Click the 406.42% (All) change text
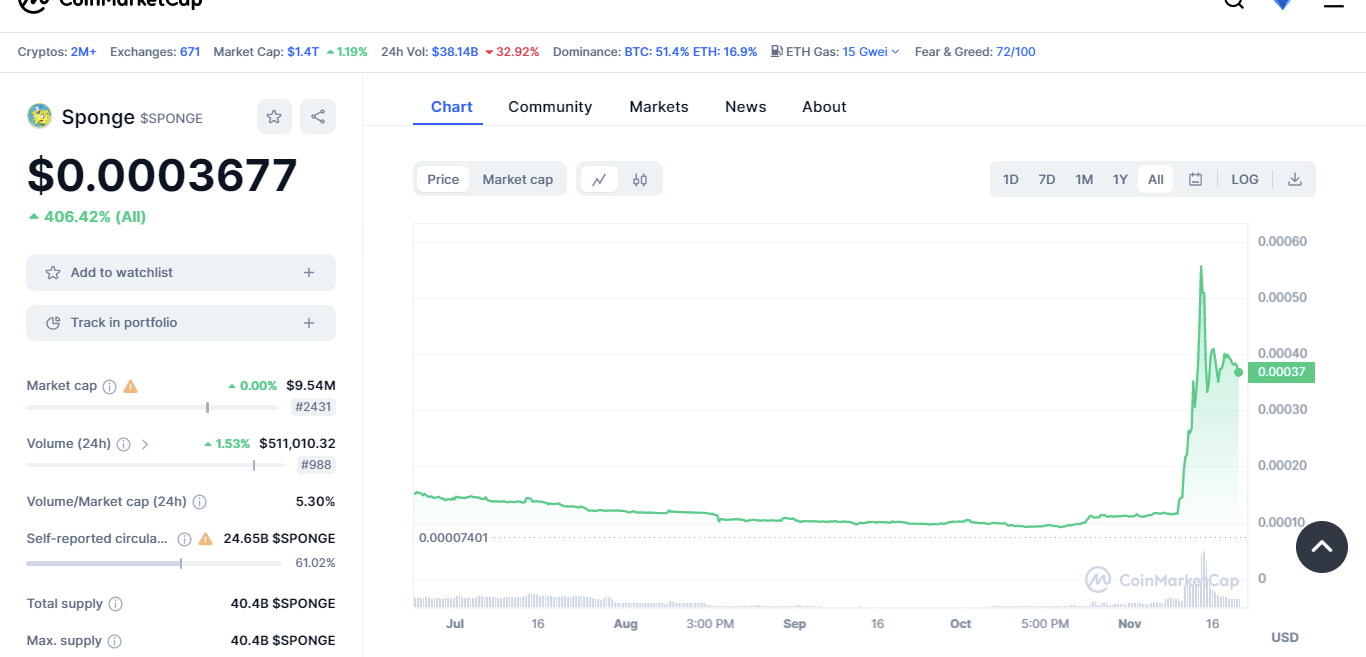The image size is (1366, 657). (88, 217)
